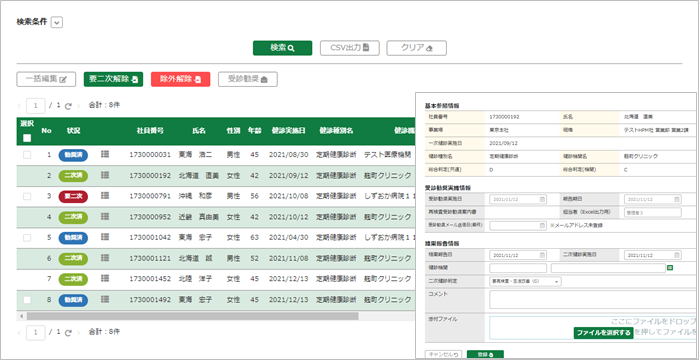Viewport: 699px width, 360px height.
Task: Open the detail list icon for row 4 近畿
Action: pyautogui.click(x=105, y=217)
